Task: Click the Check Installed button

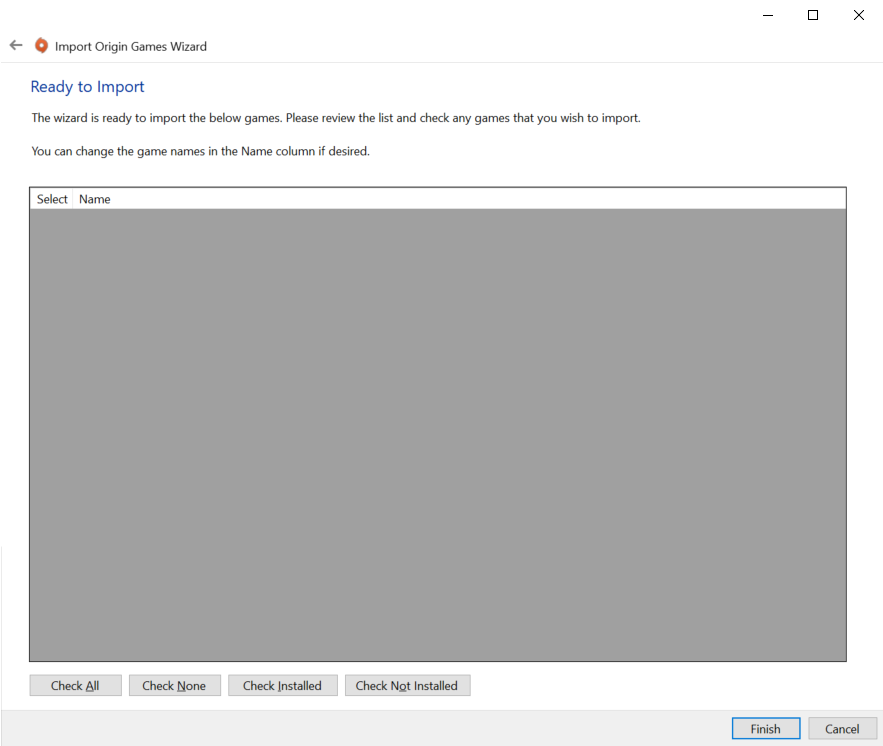Action: 283,685
